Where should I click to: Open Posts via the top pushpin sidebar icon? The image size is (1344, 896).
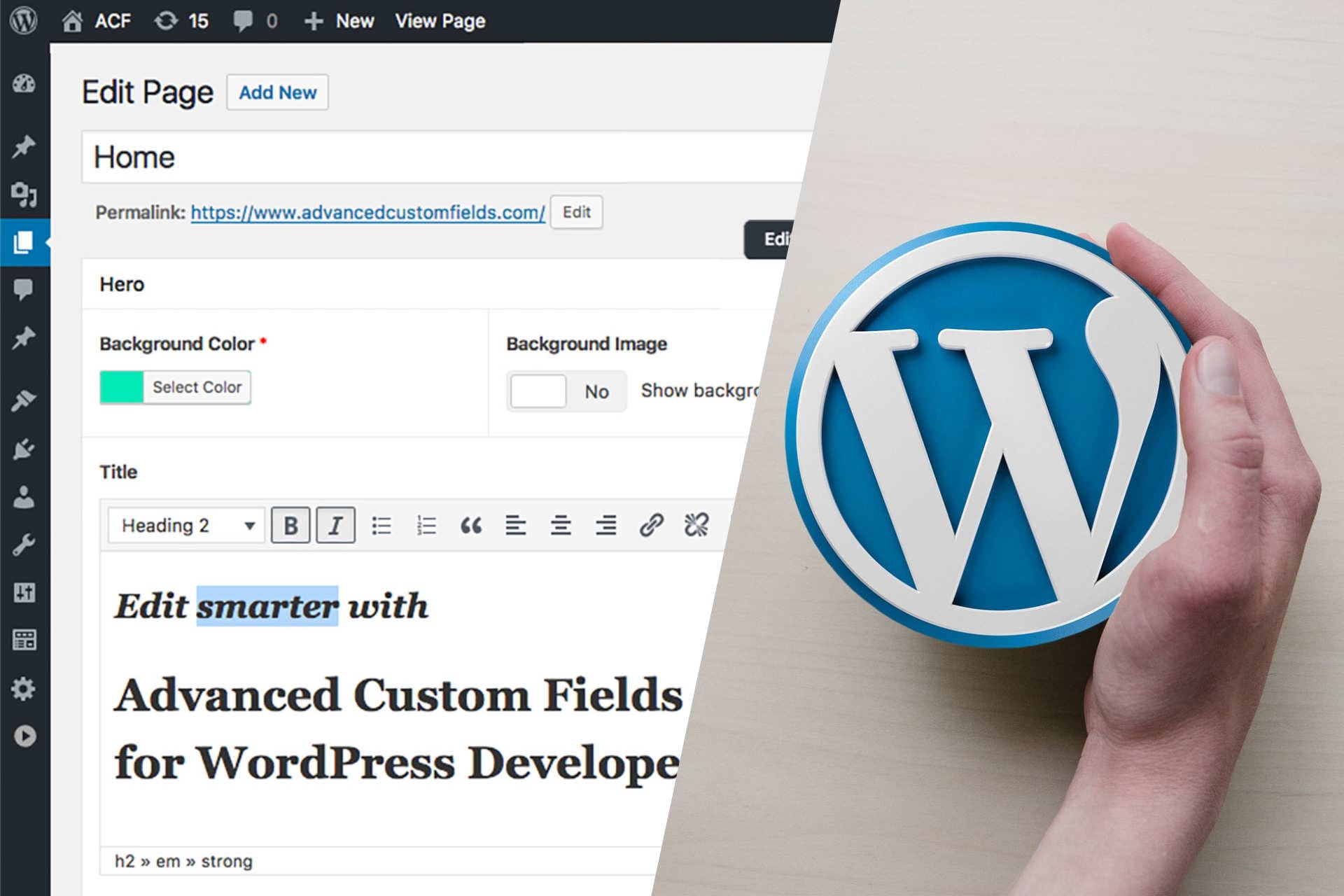click(24, 146)
